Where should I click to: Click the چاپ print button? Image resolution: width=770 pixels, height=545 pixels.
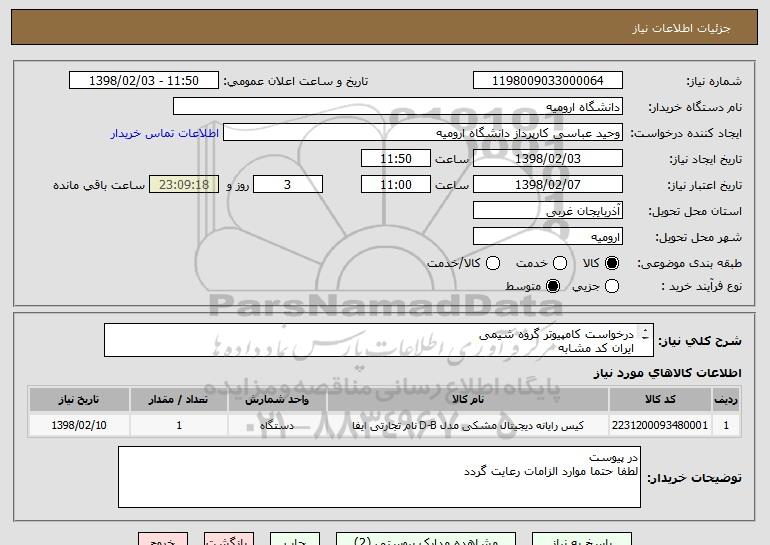(295, 539)
